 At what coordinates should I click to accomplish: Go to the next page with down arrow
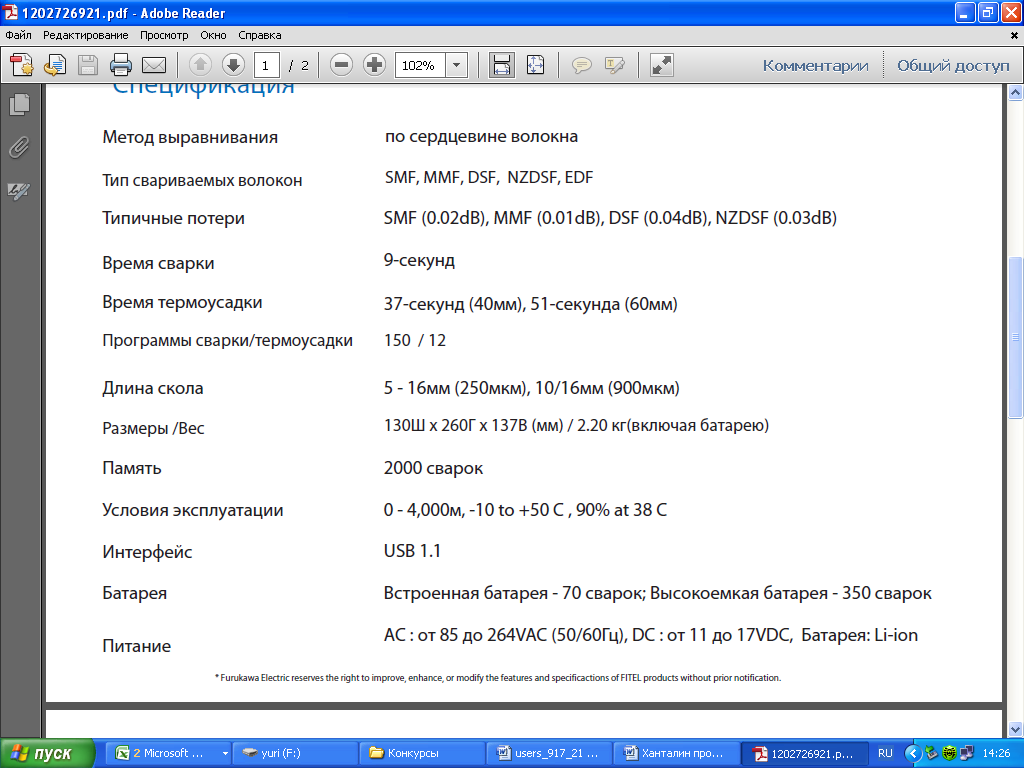coord(233,65)
